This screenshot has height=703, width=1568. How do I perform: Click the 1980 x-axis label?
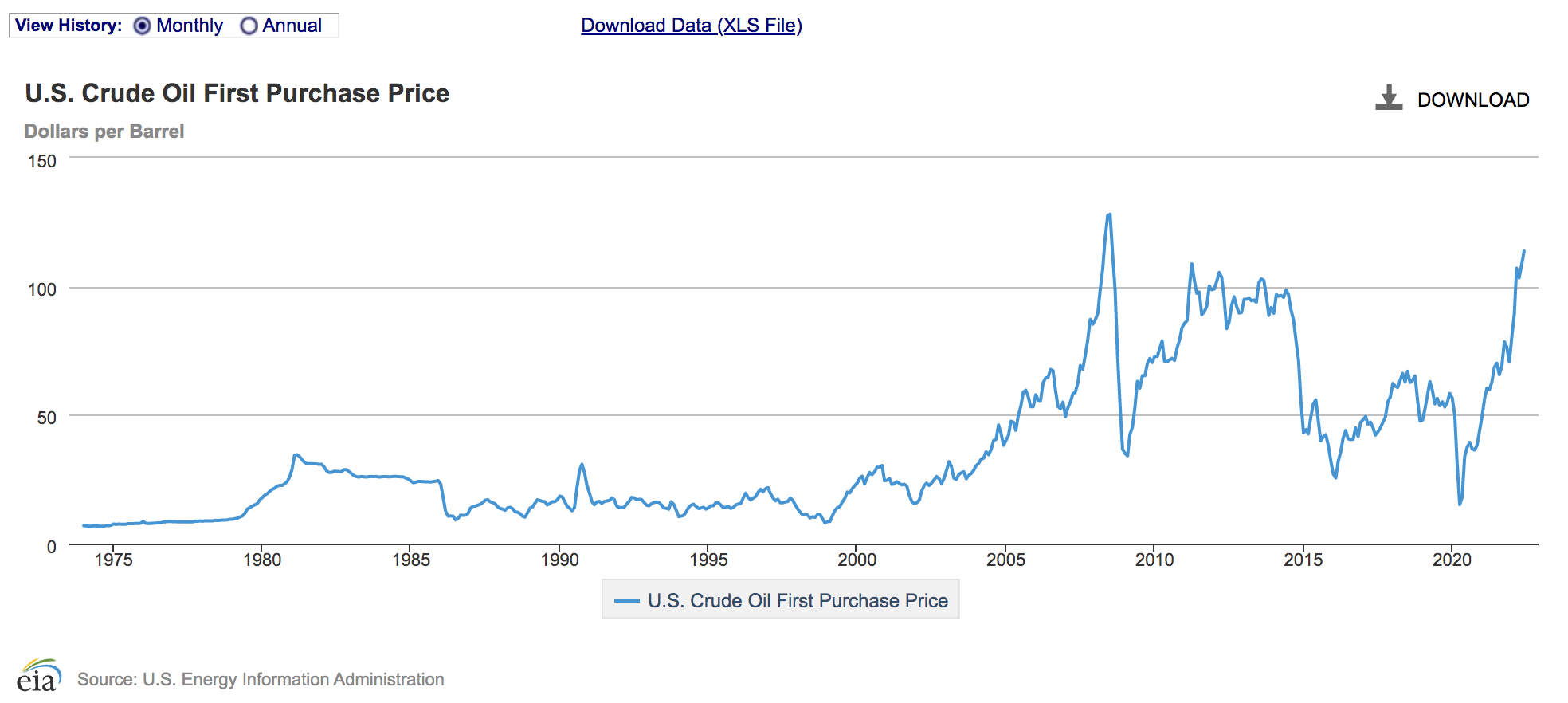click(x=262, y=560)
